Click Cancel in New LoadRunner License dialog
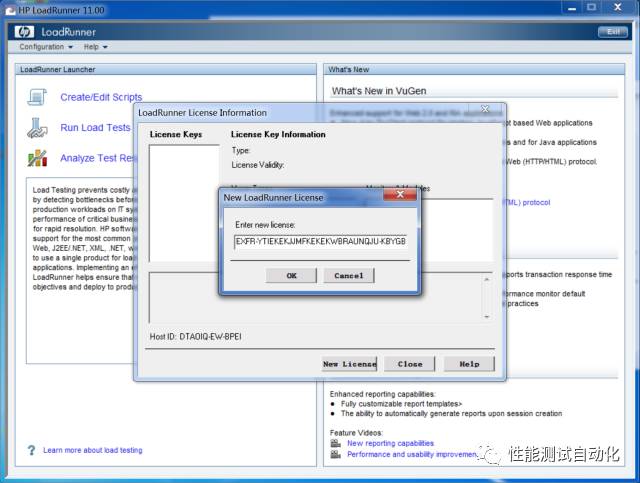 pyautogui.click(x=349, y=276)
